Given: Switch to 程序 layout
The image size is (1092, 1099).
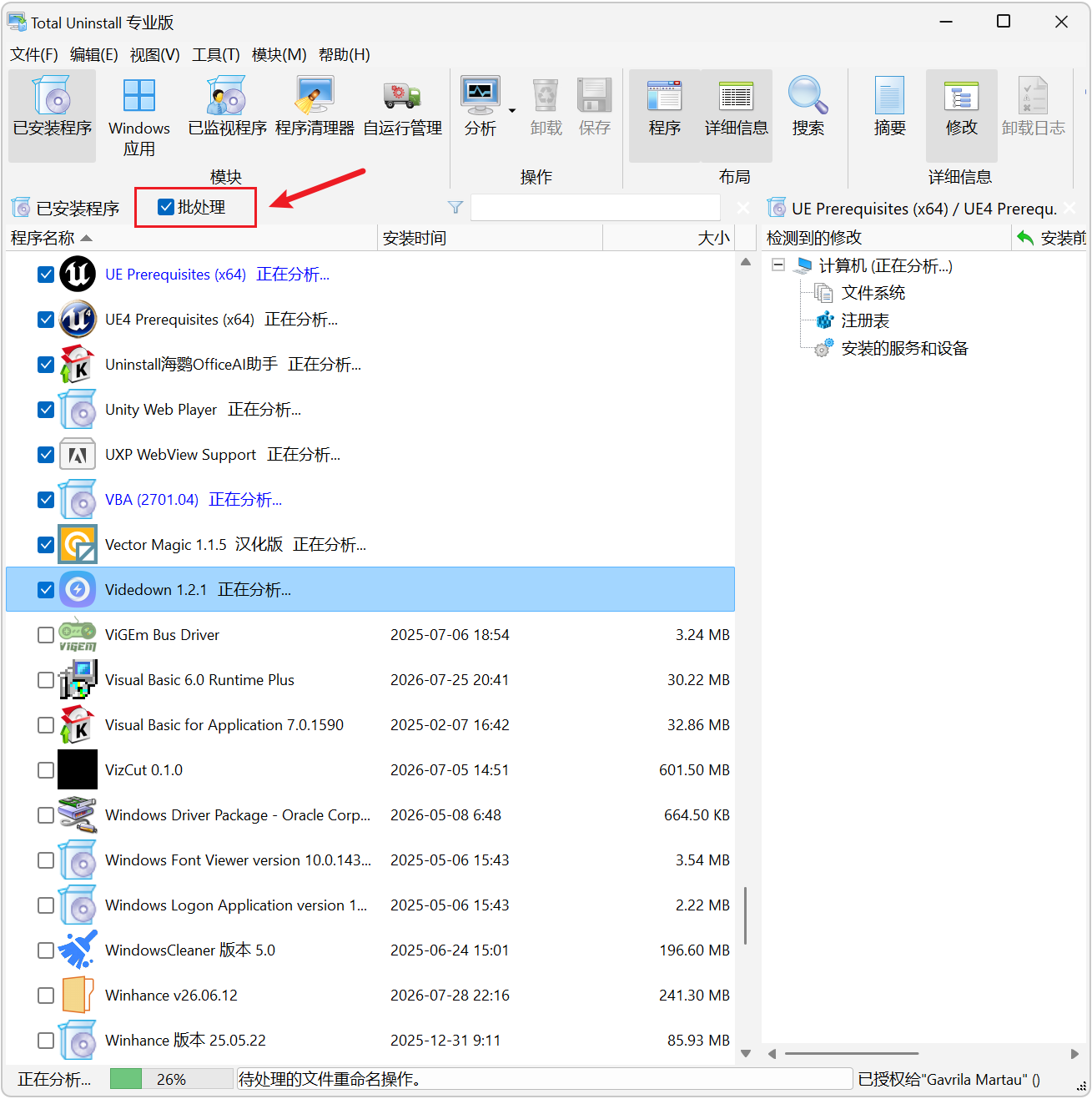Looking at the screenshot, I should coord(664,115).
